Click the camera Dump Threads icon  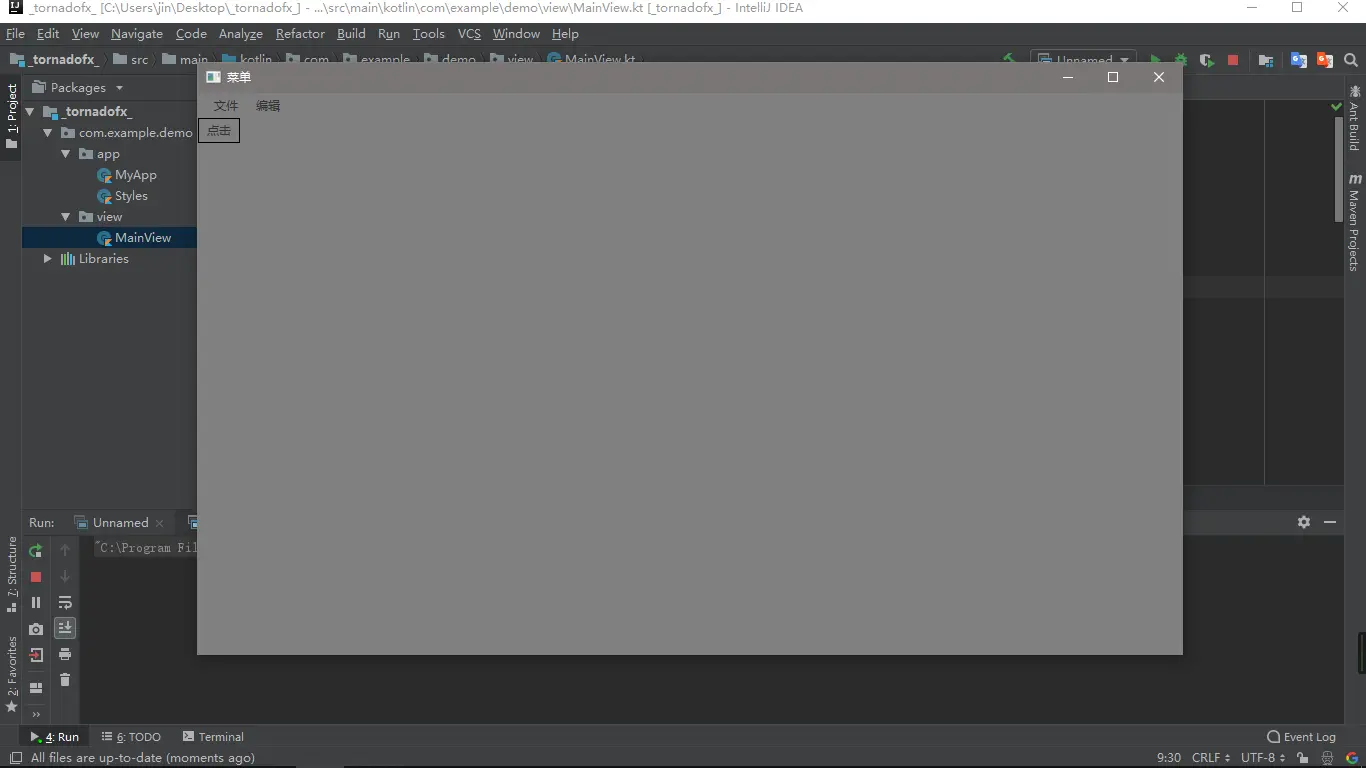click(x=36, y=629)
